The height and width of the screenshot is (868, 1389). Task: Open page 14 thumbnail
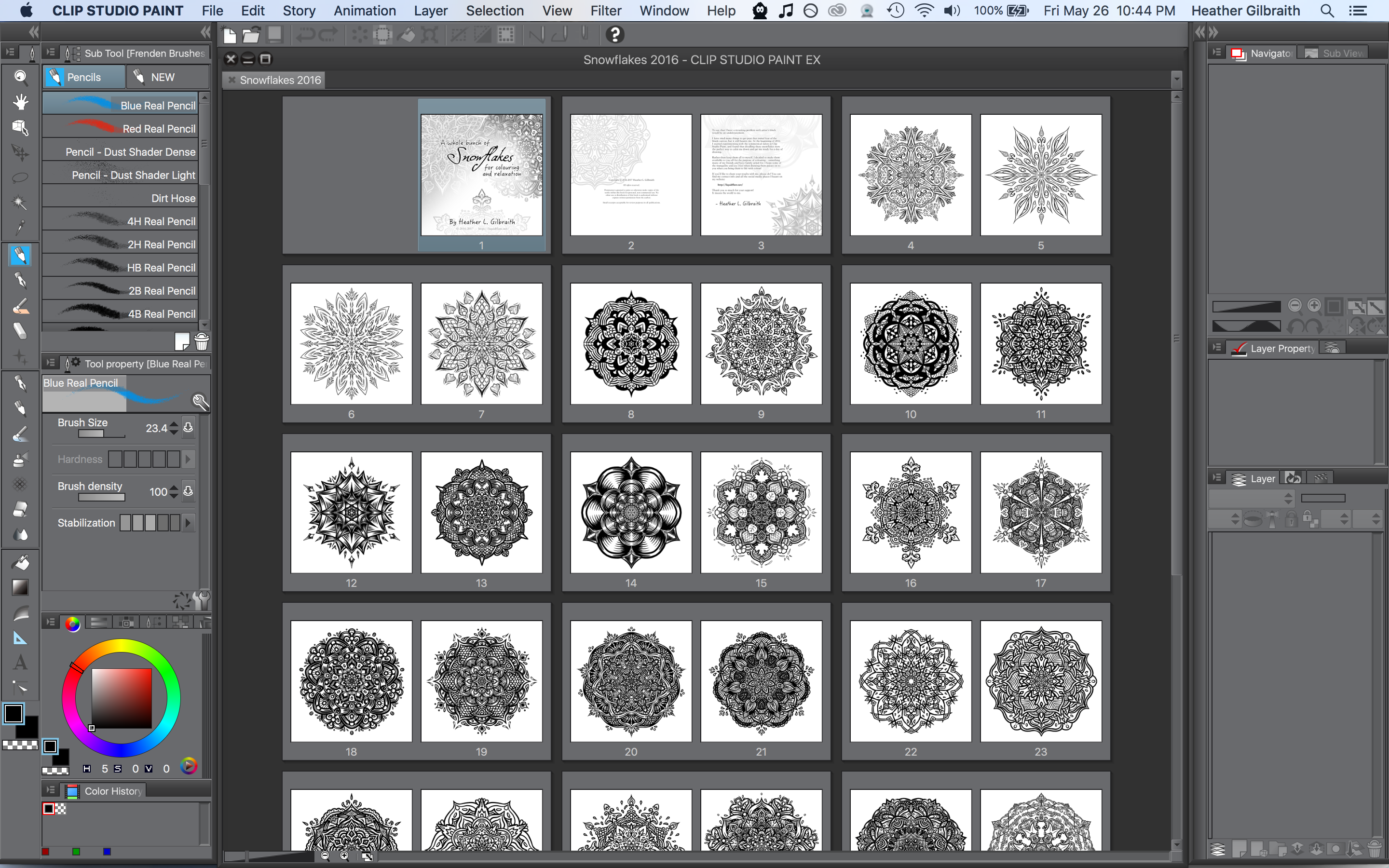pyautogui.click(x=631, y=512)
